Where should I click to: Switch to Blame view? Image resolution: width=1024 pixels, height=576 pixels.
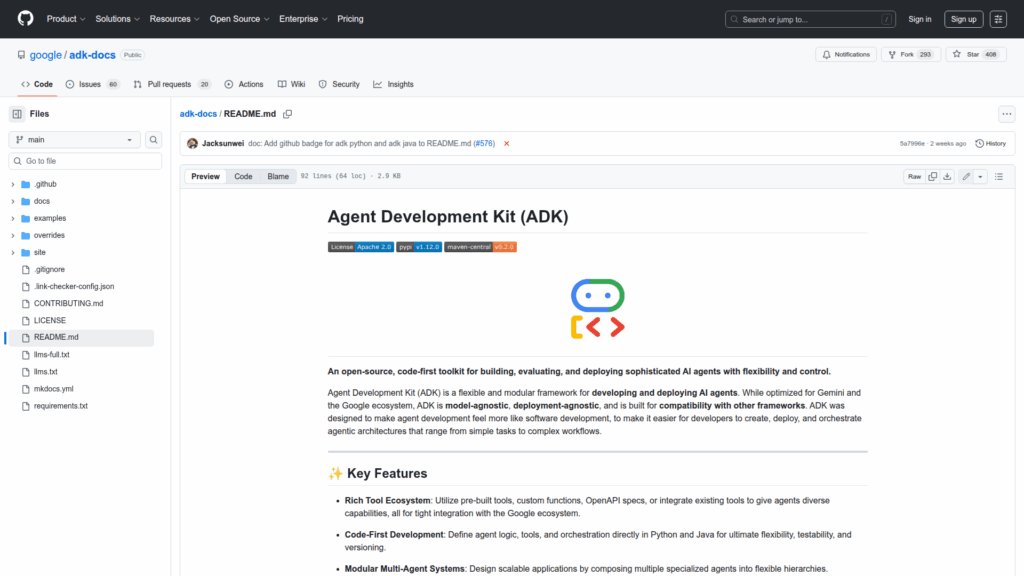click(277, 176)
